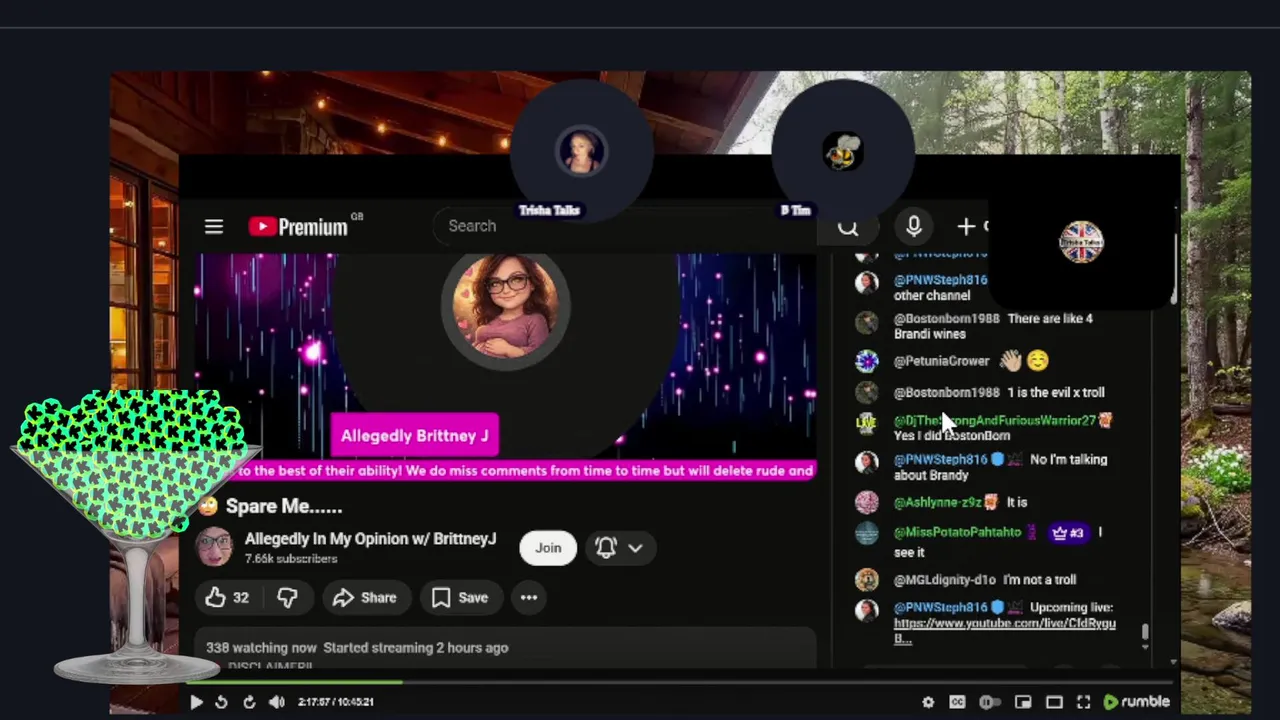1280x720 pixels.
Task: Click the YouTube Create plus icon
Action: click(966, 227)
